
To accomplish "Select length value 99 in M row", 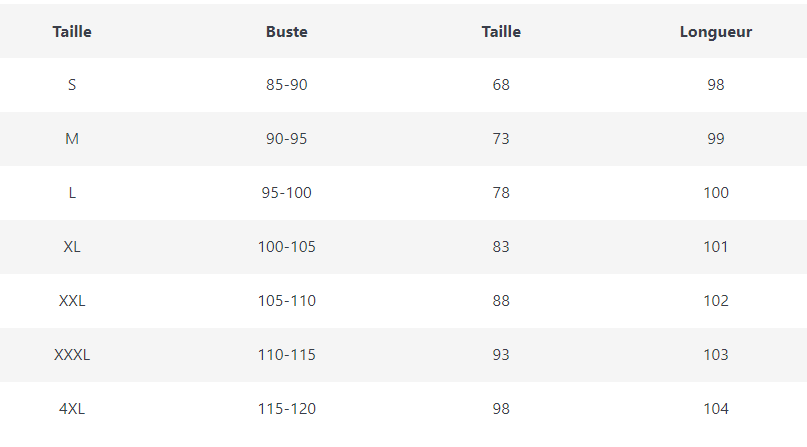I will [716, 139].
